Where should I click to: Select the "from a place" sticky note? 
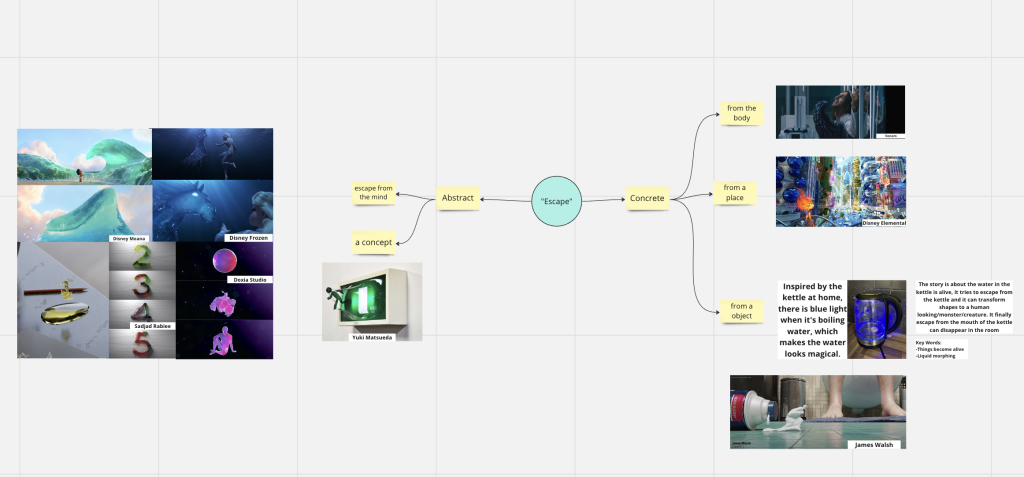tap(735, 193)
